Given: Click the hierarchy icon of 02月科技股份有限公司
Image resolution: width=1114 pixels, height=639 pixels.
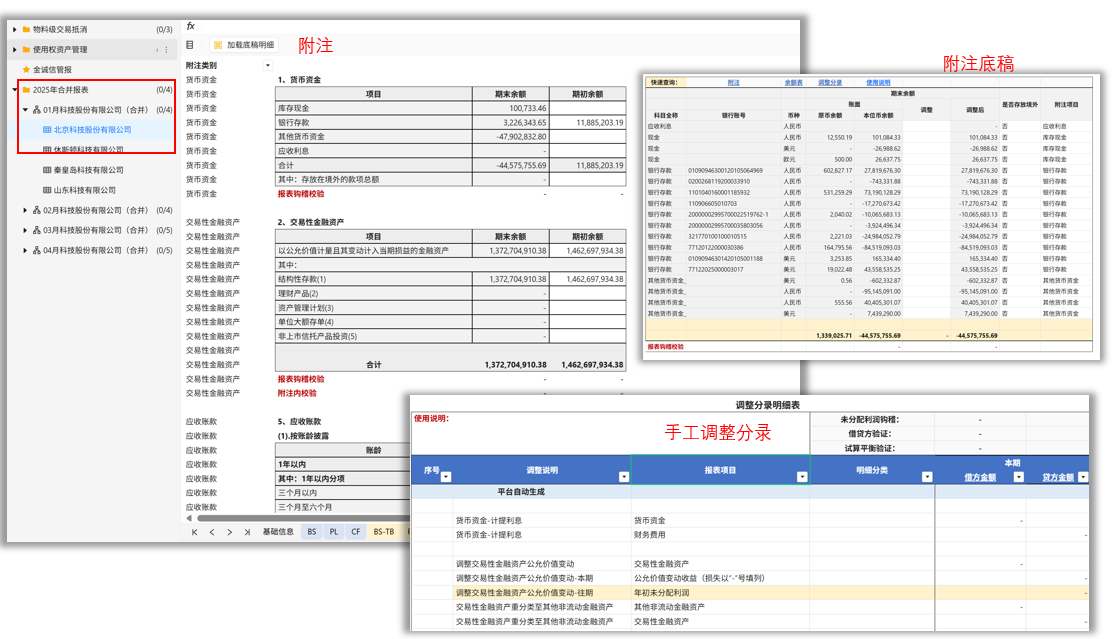Looking at the screenshot, I should coord(36,210).
